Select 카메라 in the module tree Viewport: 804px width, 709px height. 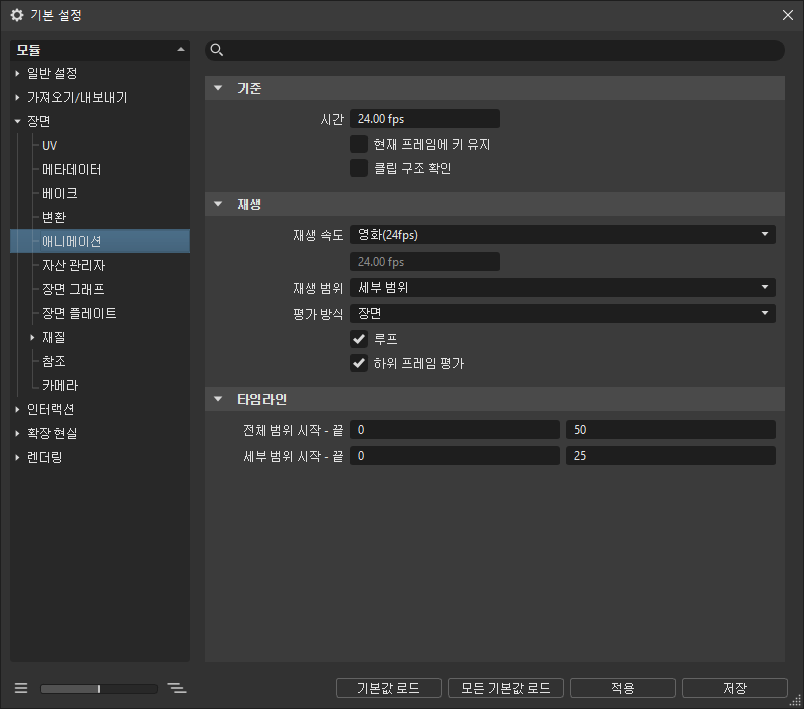click(x=60, y=385)
